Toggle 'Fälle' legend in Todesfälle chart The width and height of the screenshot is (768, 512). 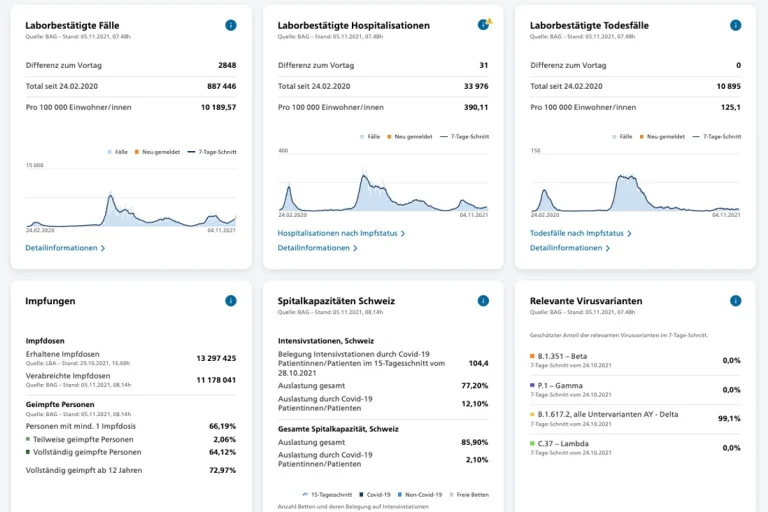click(x=622, y=137)
